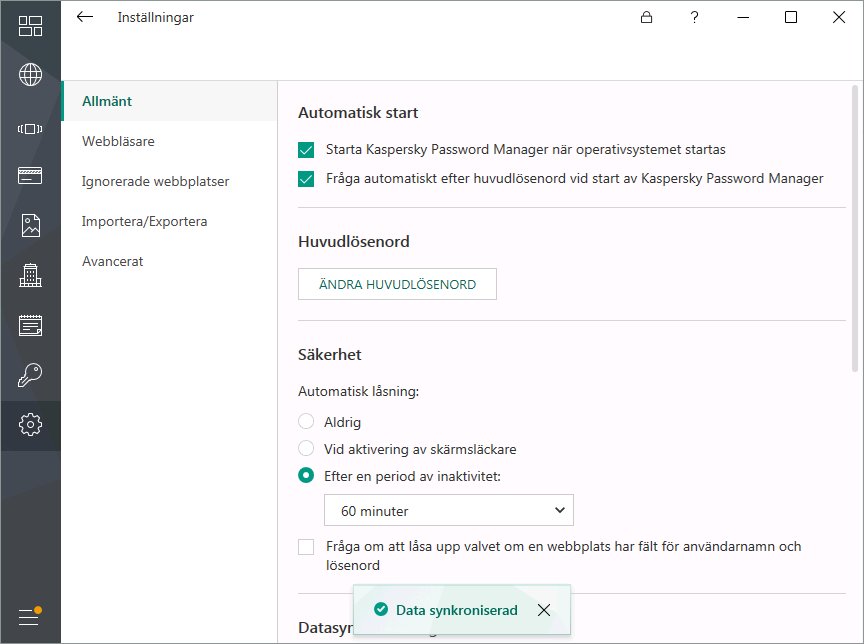Click the Säkerhet section heading
This screenshot has width=864, height=644.
click(330, 354)
